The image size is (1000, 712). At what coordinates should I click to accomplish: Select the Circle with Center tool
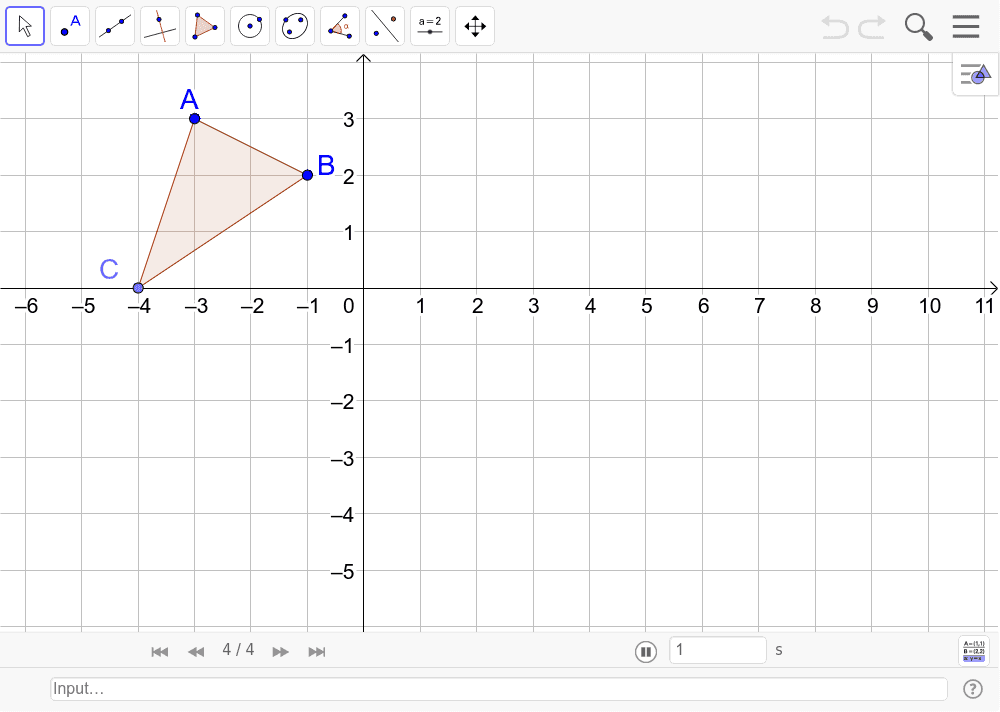pyautogui.click(x=249, y=26)
